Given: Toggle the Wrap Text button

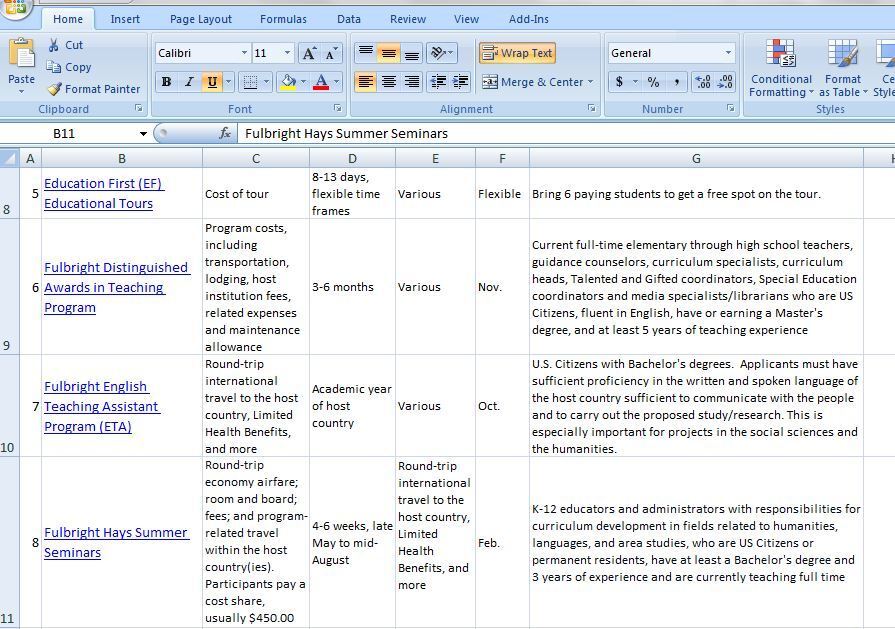Looking at the screenshot, I should coord(517,54).
